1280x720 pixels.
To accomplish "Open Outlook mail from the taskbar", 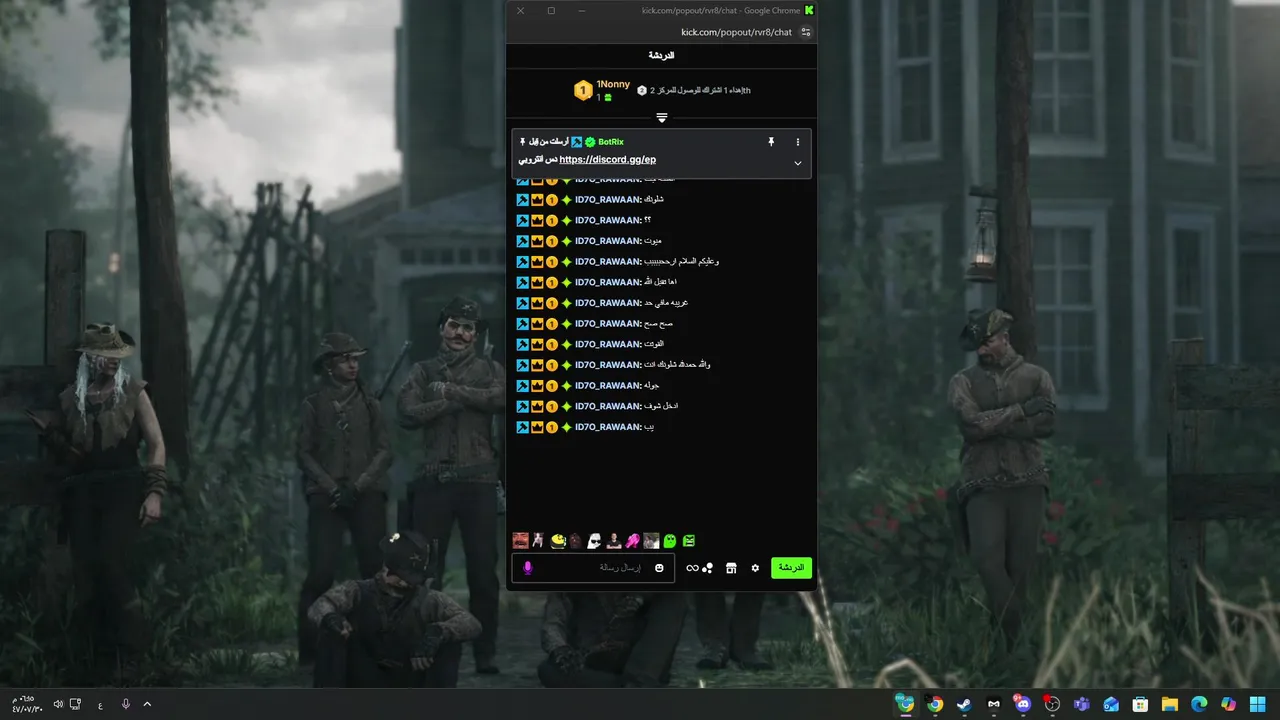I will (1111, 704).
